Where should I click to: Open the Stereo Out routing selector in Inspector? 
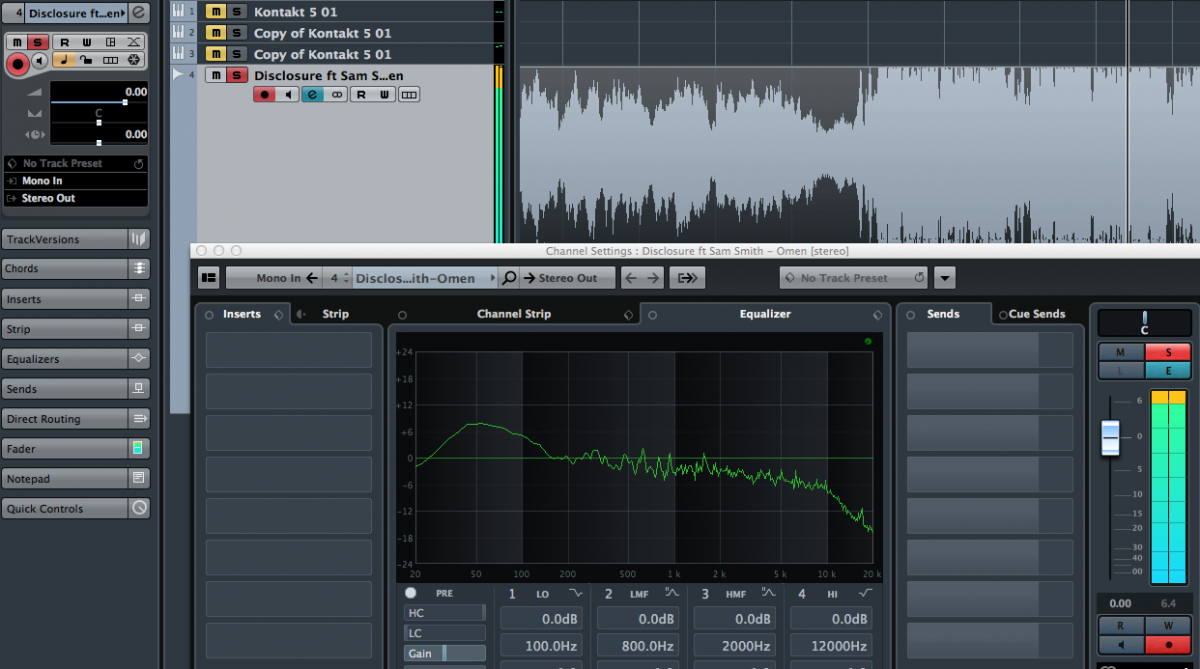(75, 198)
